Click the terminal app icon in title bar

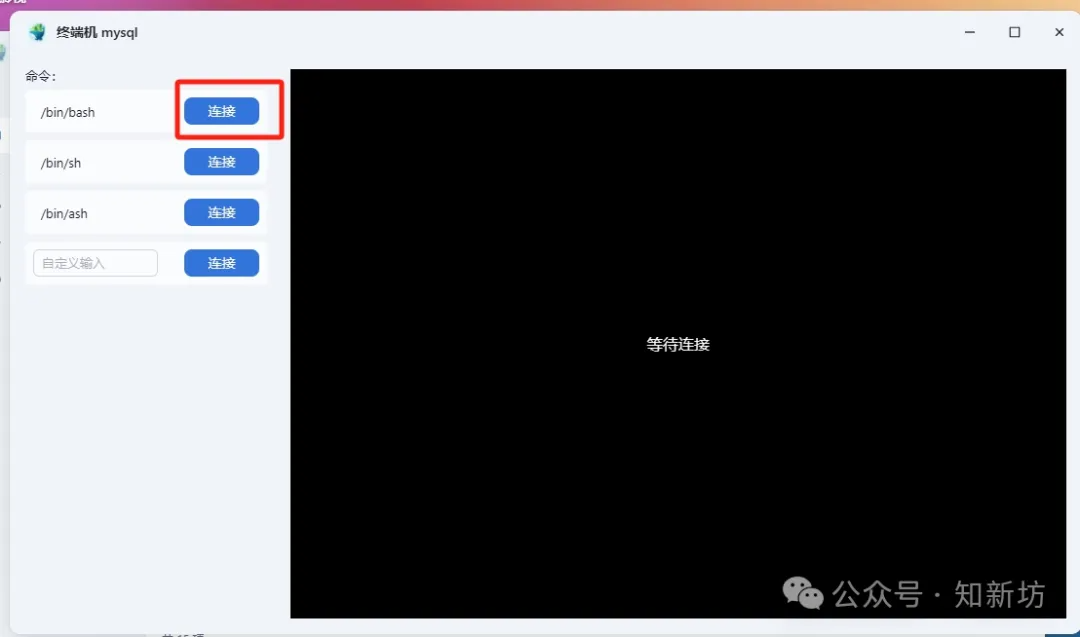pyautogui.click(x=38, y=32)
